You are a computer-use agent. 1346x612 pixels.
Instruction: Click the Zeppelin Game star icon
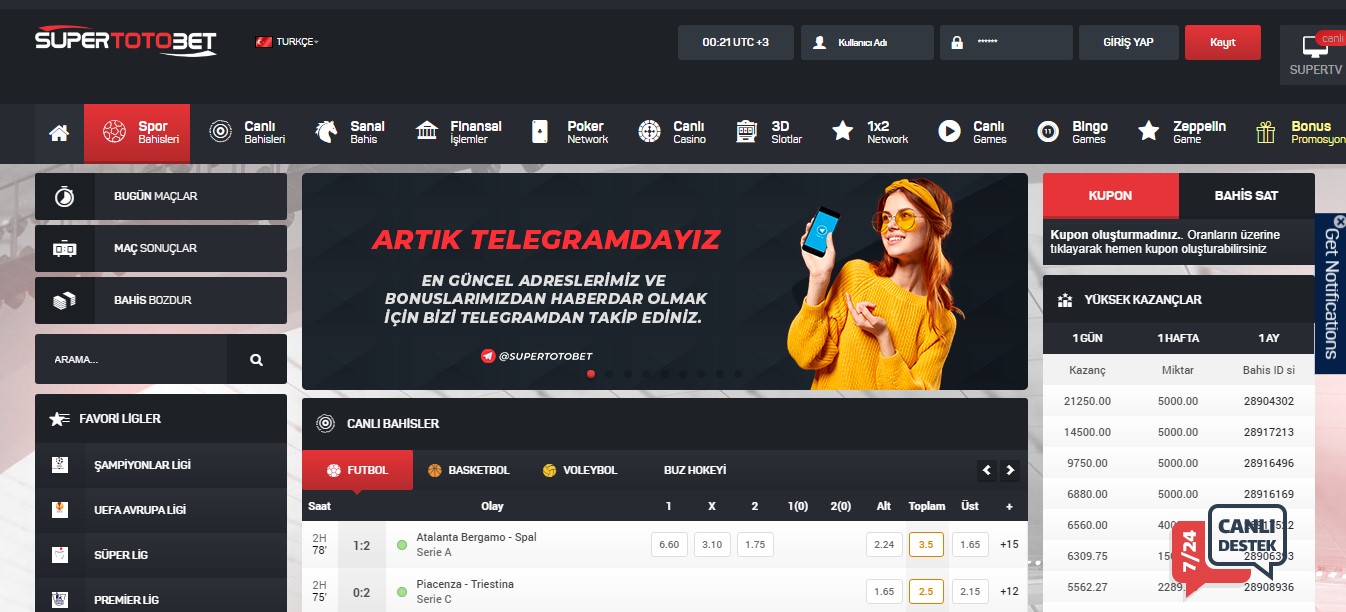1149,132
